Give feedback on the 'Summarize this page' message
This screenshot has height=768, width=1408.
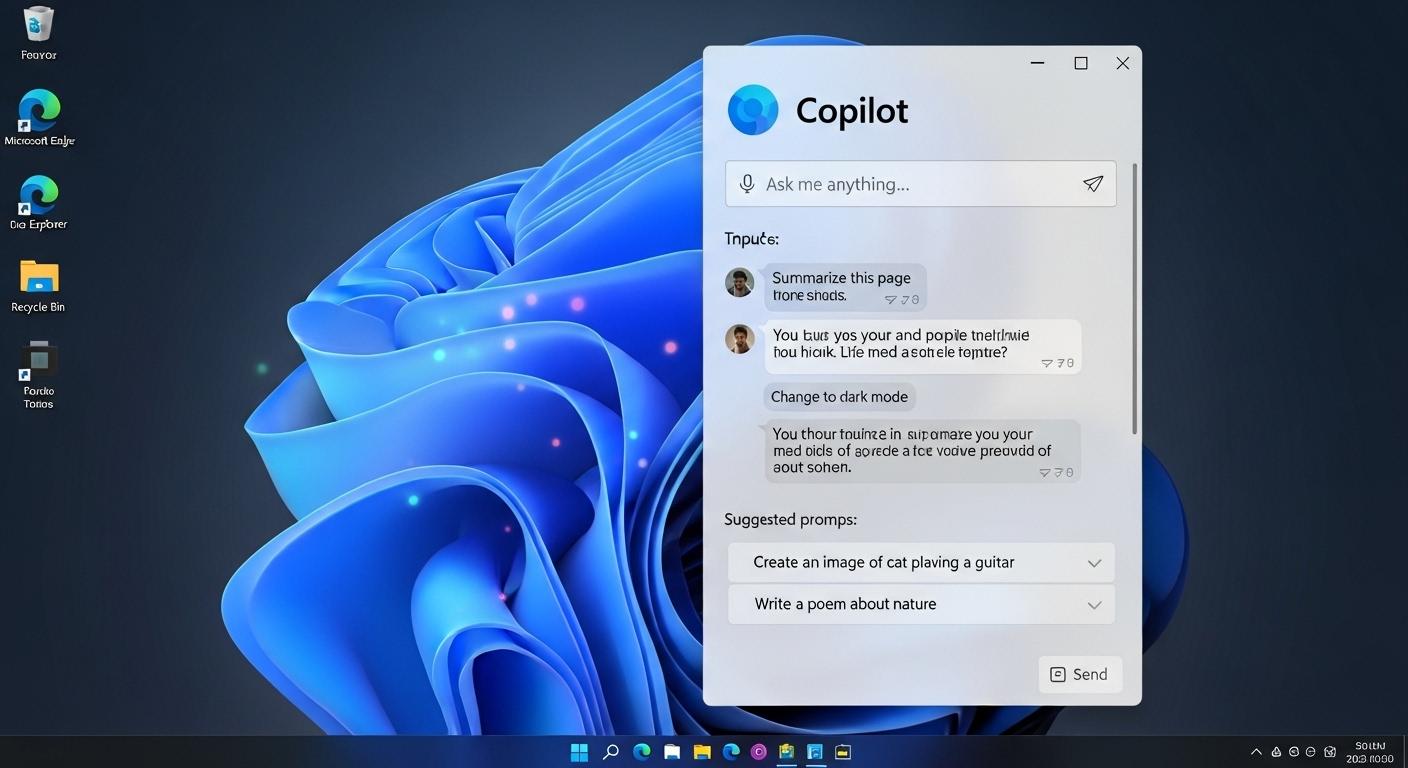890,299
